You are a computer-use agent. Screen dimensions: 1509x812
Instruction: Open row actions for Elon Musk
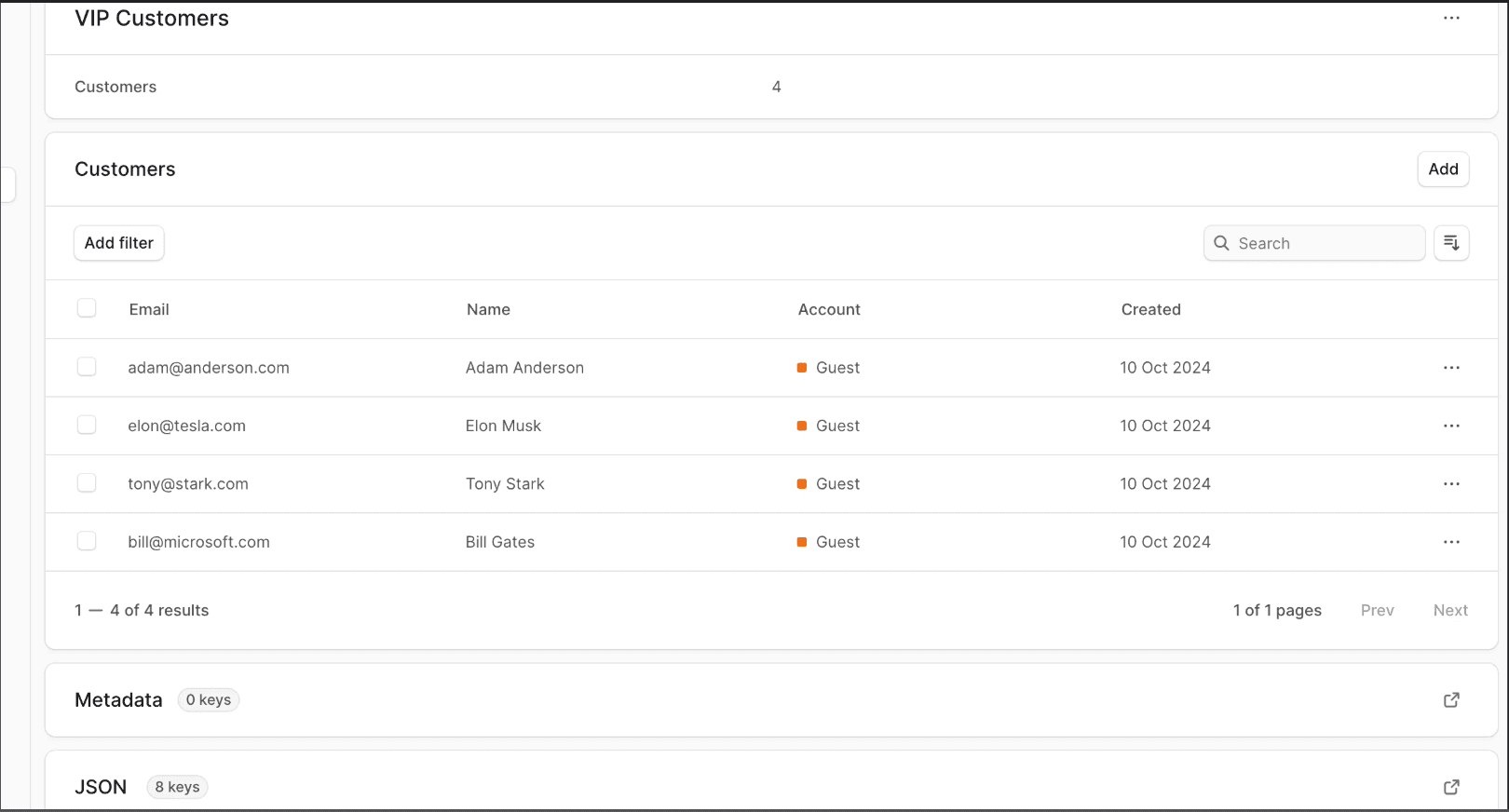click(x=1451, y=426)
